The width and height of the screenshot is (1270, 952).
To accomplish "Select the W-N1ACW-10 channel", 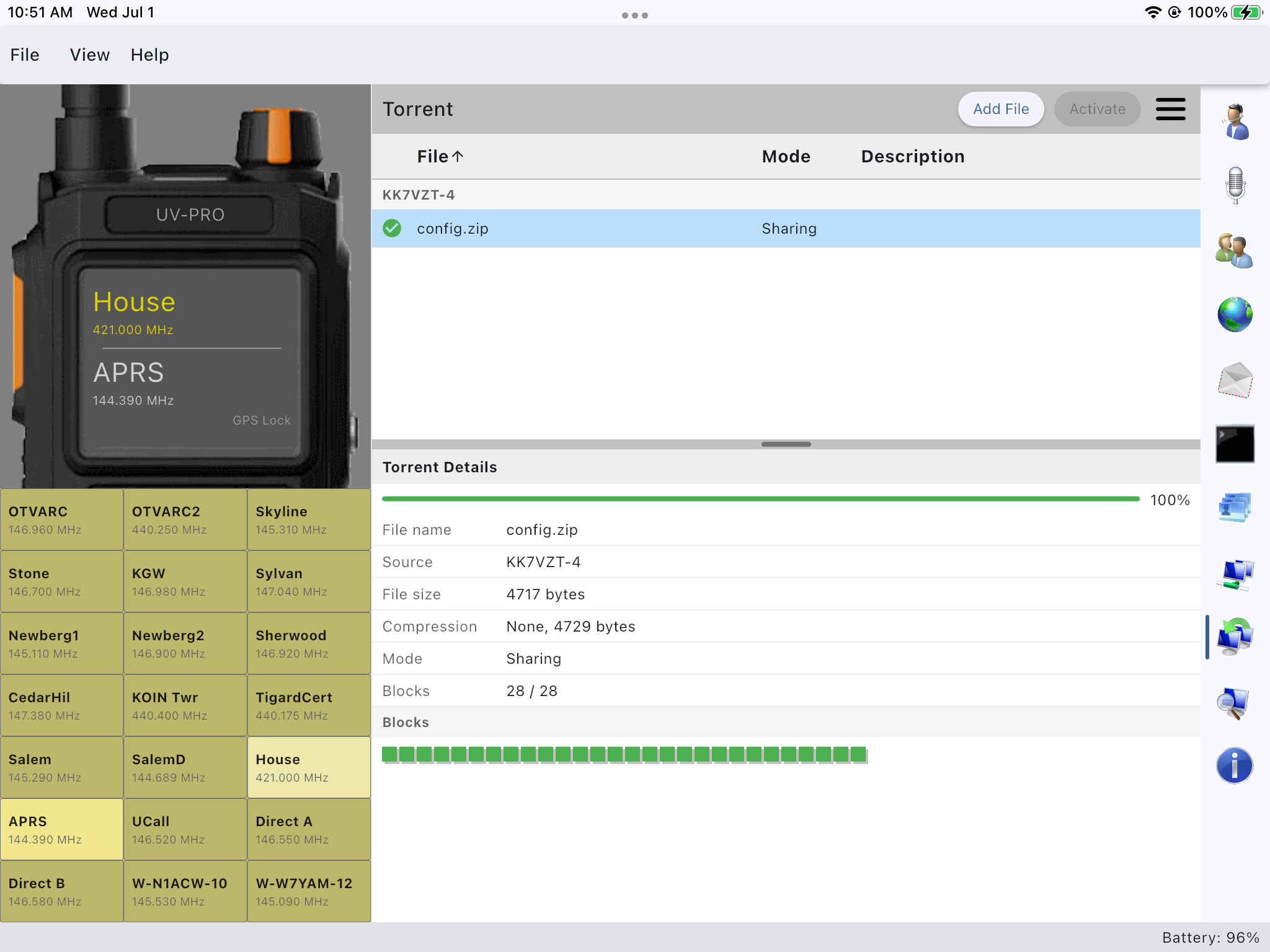I will [185, 891].
